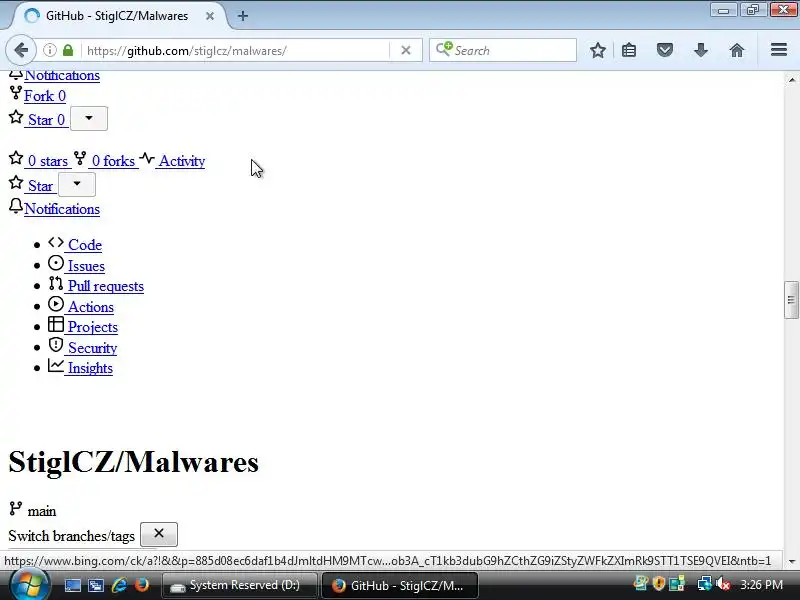Expand the dropdown next to the Star link

click(x=77, y=184)
